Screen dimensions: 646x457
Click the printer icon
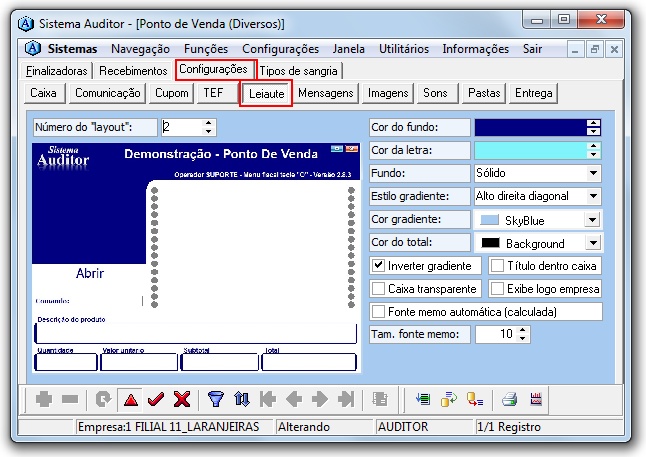click(x=509, y=399)
